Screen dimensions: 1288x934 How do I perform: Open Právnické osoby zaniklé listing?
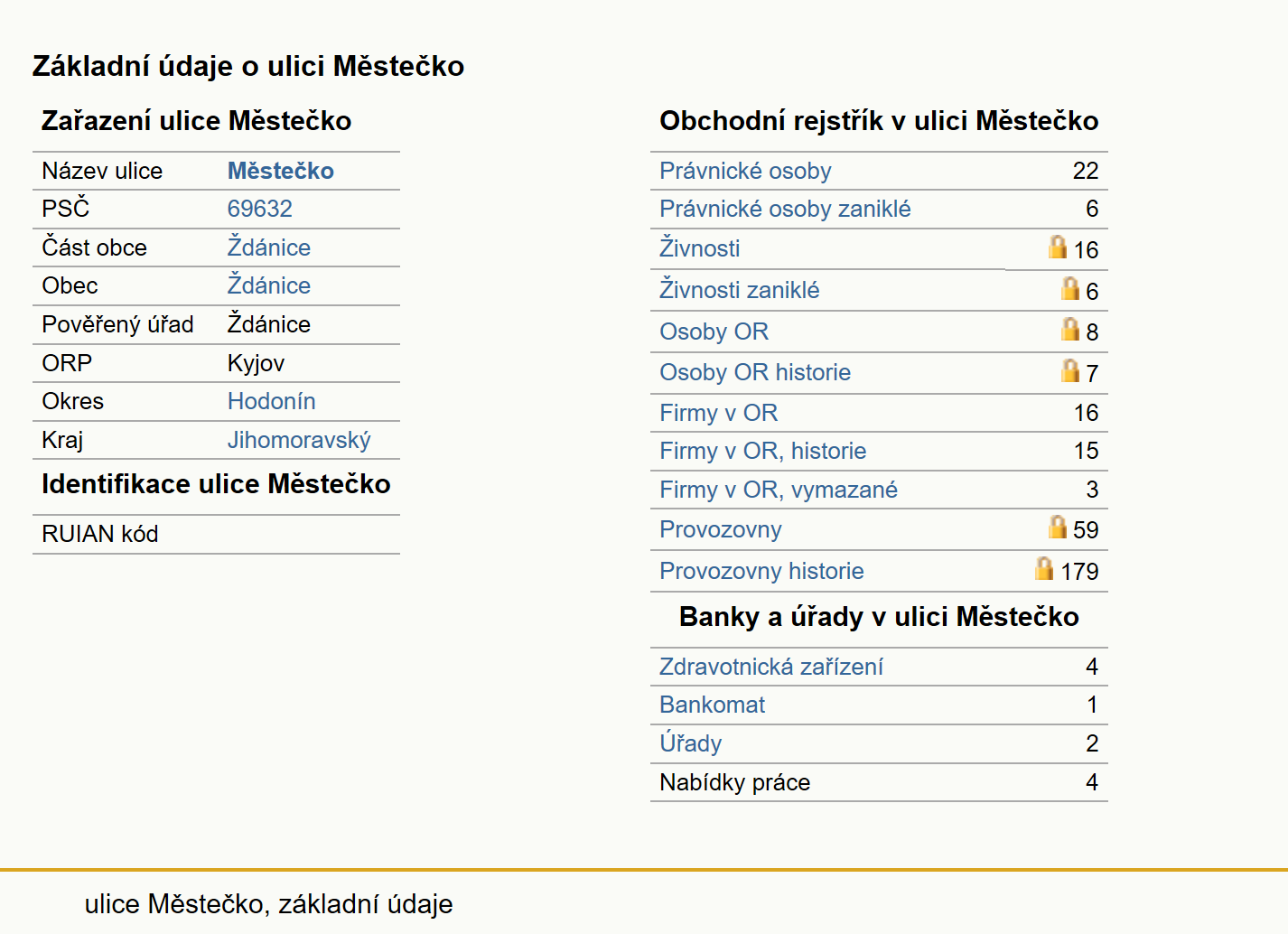785,209
